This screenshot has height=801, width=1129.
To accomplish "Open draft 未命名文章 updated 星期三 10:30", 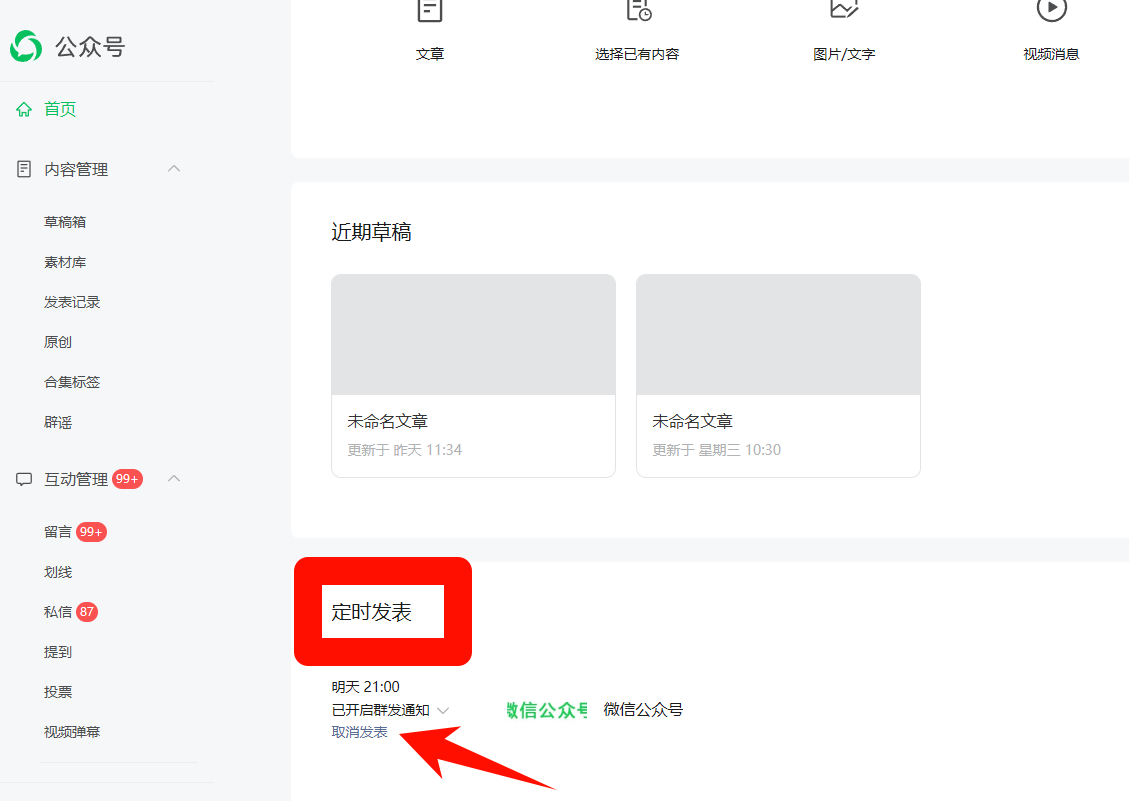I will [x=778, y=375].
